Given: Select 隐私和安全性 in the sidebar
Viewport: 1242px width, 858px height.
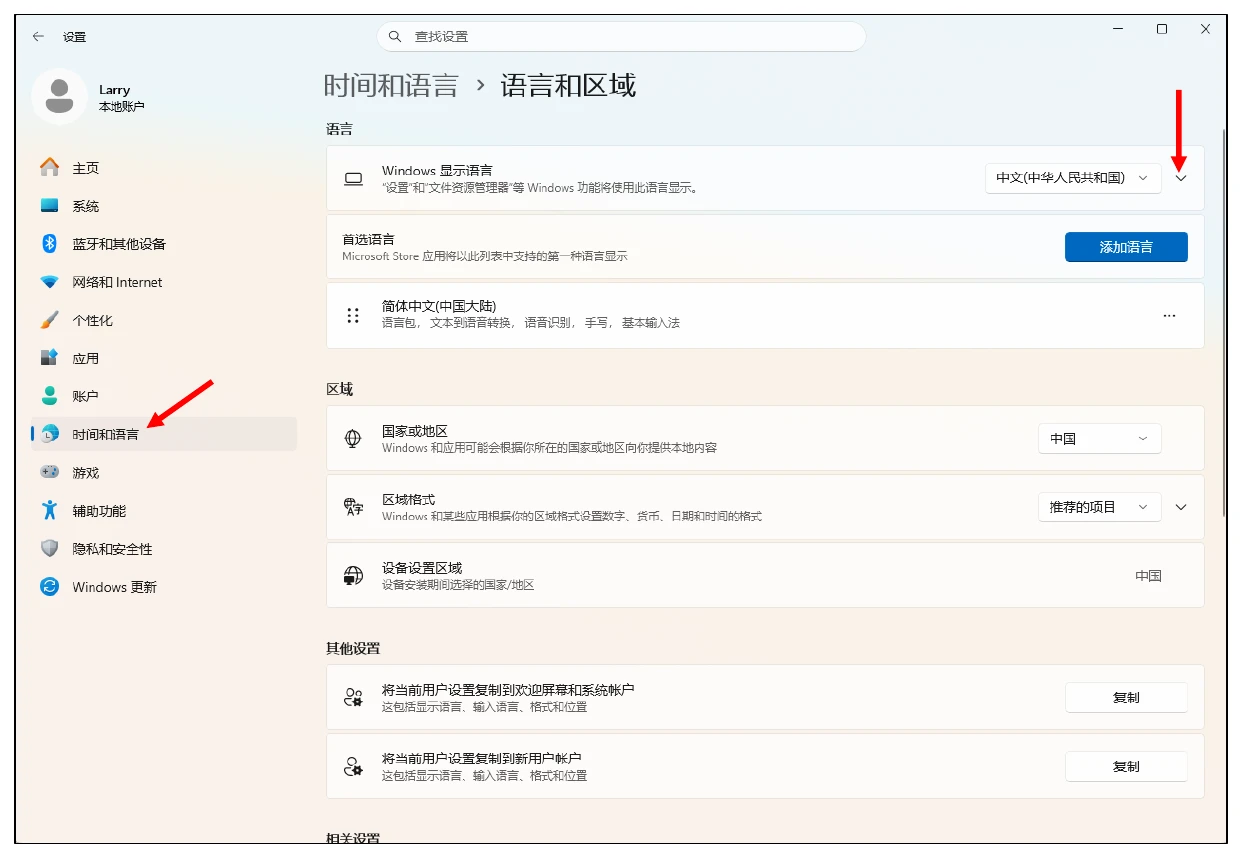Looking at the screenshot, I should click(x=164, y=549).
